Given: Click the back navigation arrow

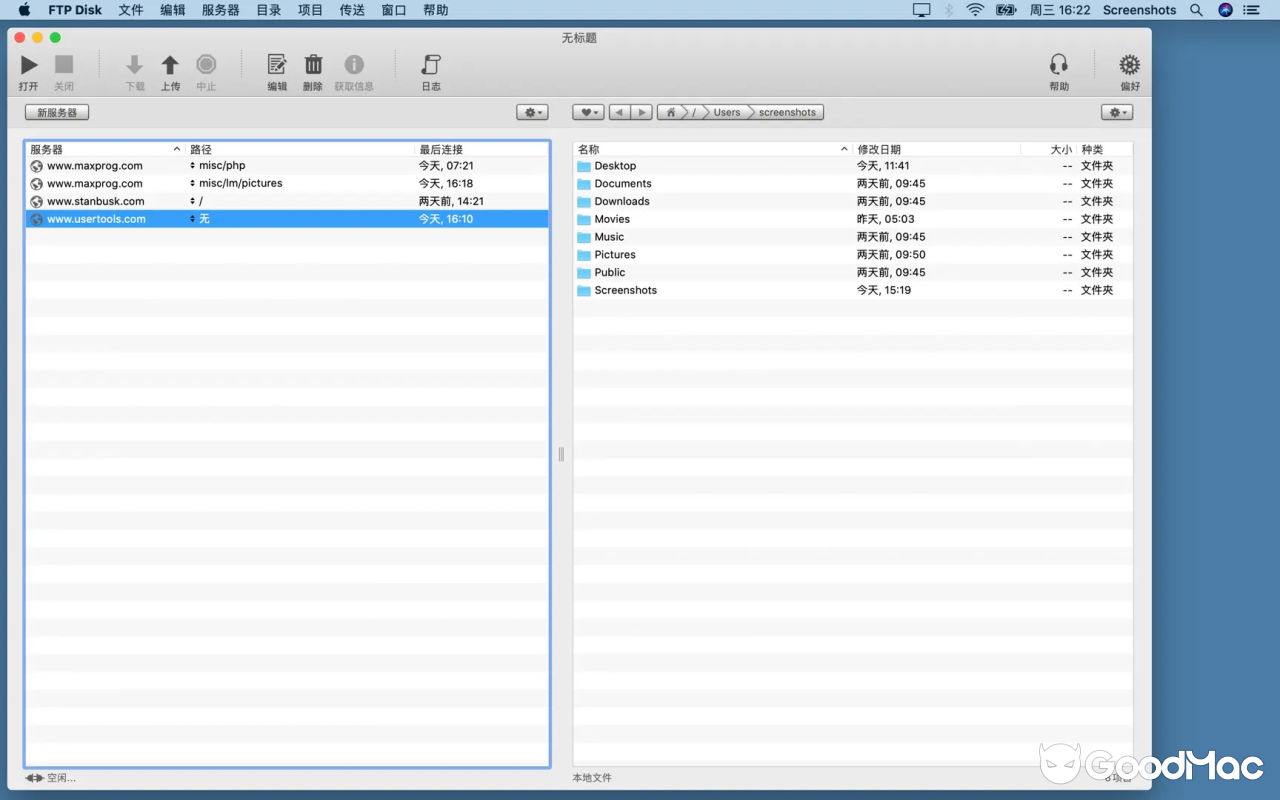Looking at the screenshot, I should tap(620, 112).
